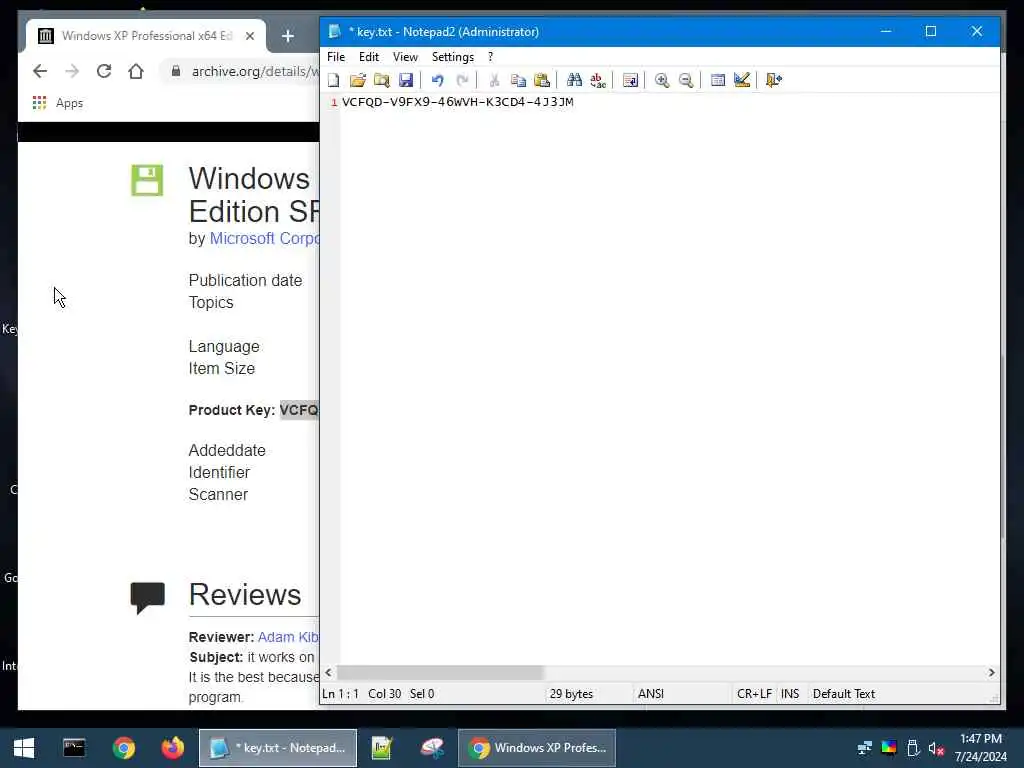This screenshot has width=1024, height=768.
Task: Click the Select Scheme toolbar icon
Action: click(x=718, y=80)
